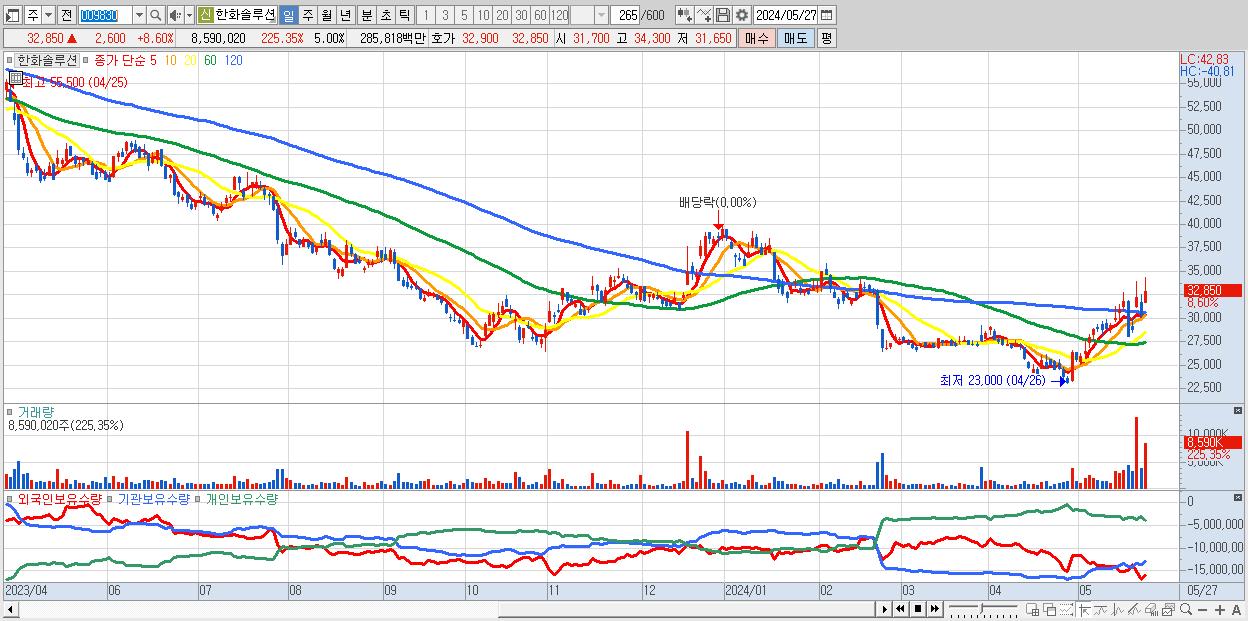Click the 3D bar volume icon

[1151, 609]
